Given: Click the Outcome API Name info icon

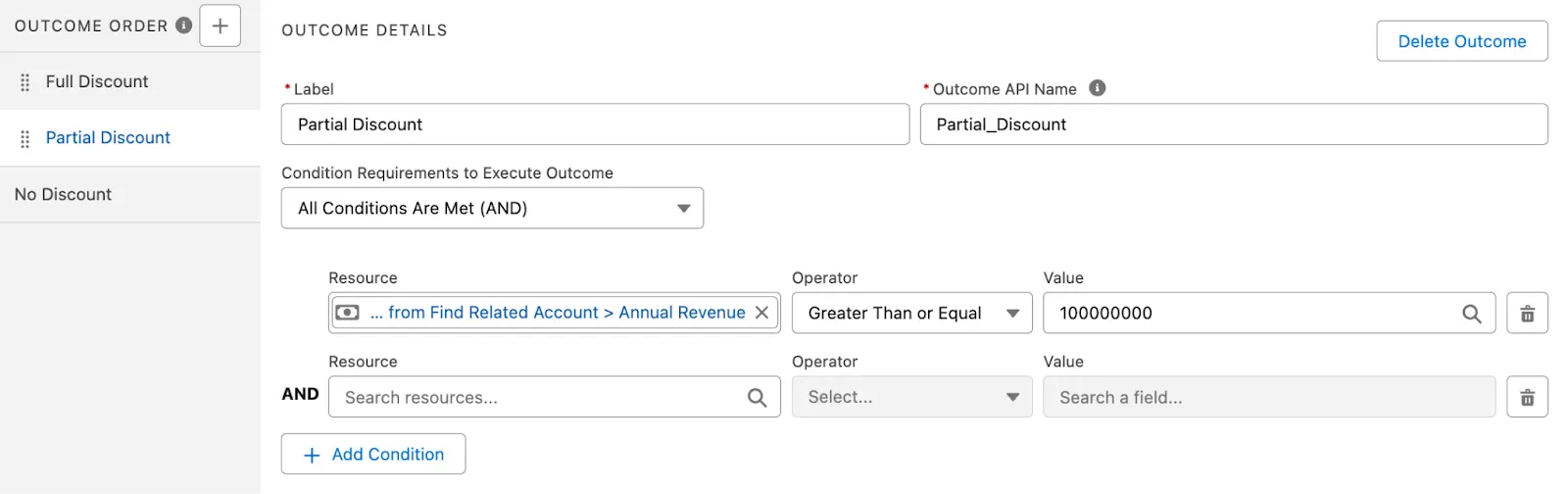Looking at the screenshot, I should point(1098,88).
